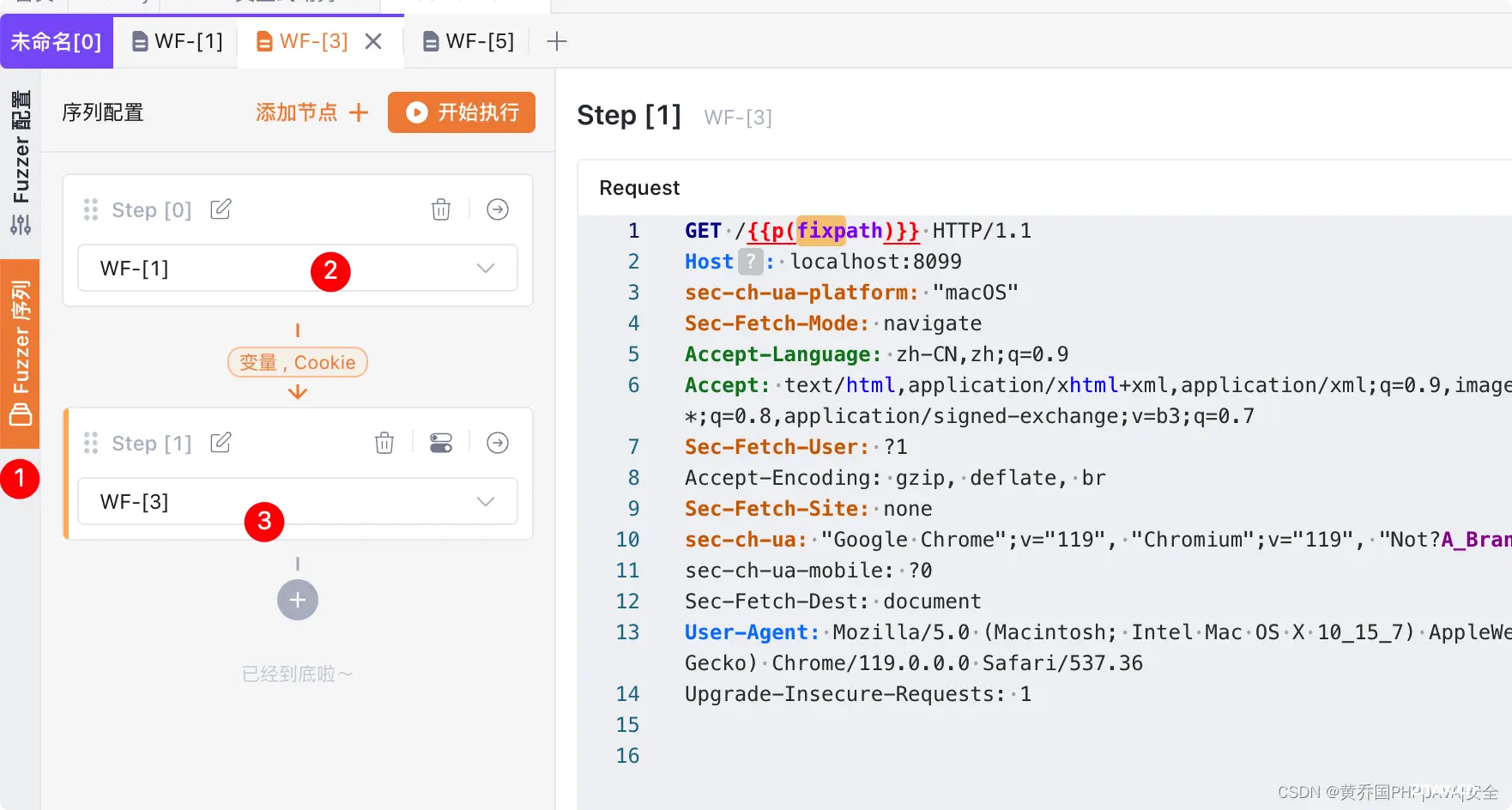Open Fuzzer 序列 sidebar panel
This screenshot has height=810, width=1512.
coord(21,354)
